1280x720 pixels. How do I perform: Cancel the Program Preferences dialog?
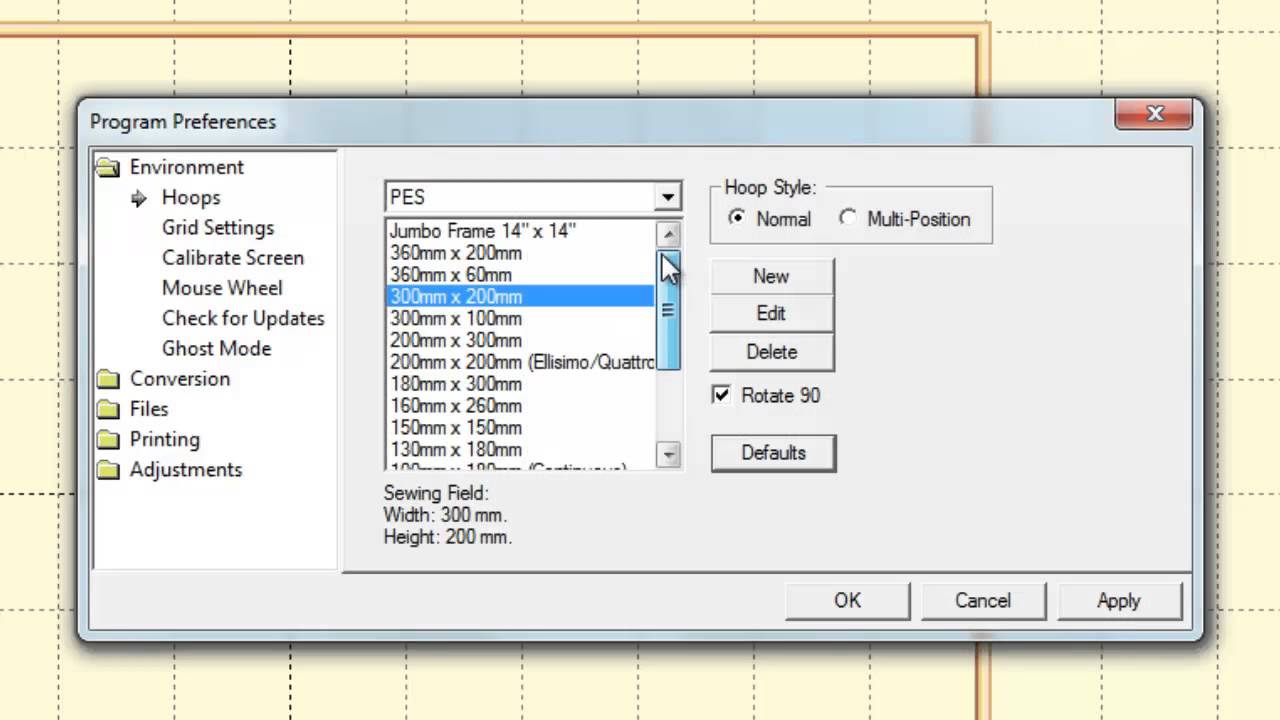click(x=983, y=600)
